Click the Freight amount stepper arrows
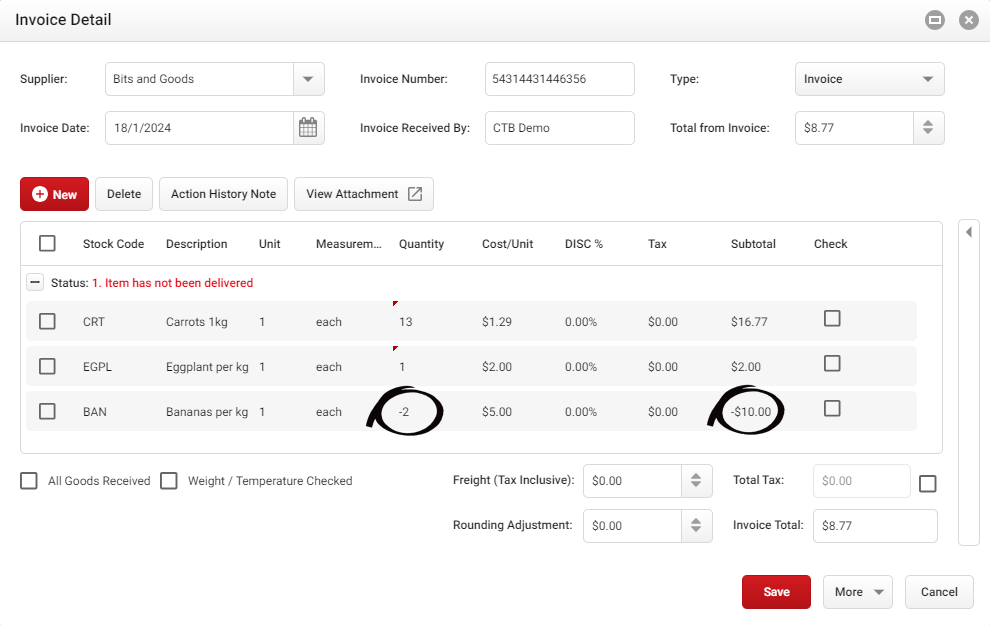This screenshot has width=990, height=625. click(697, 480)
